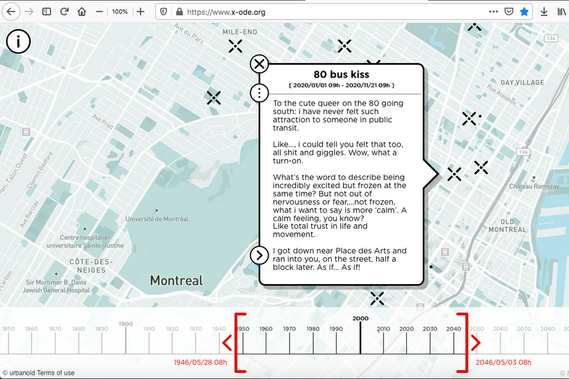Screen dimensions: 569x379
Task: Open the downloads arrow in toolbar
Action: point(544,12)
